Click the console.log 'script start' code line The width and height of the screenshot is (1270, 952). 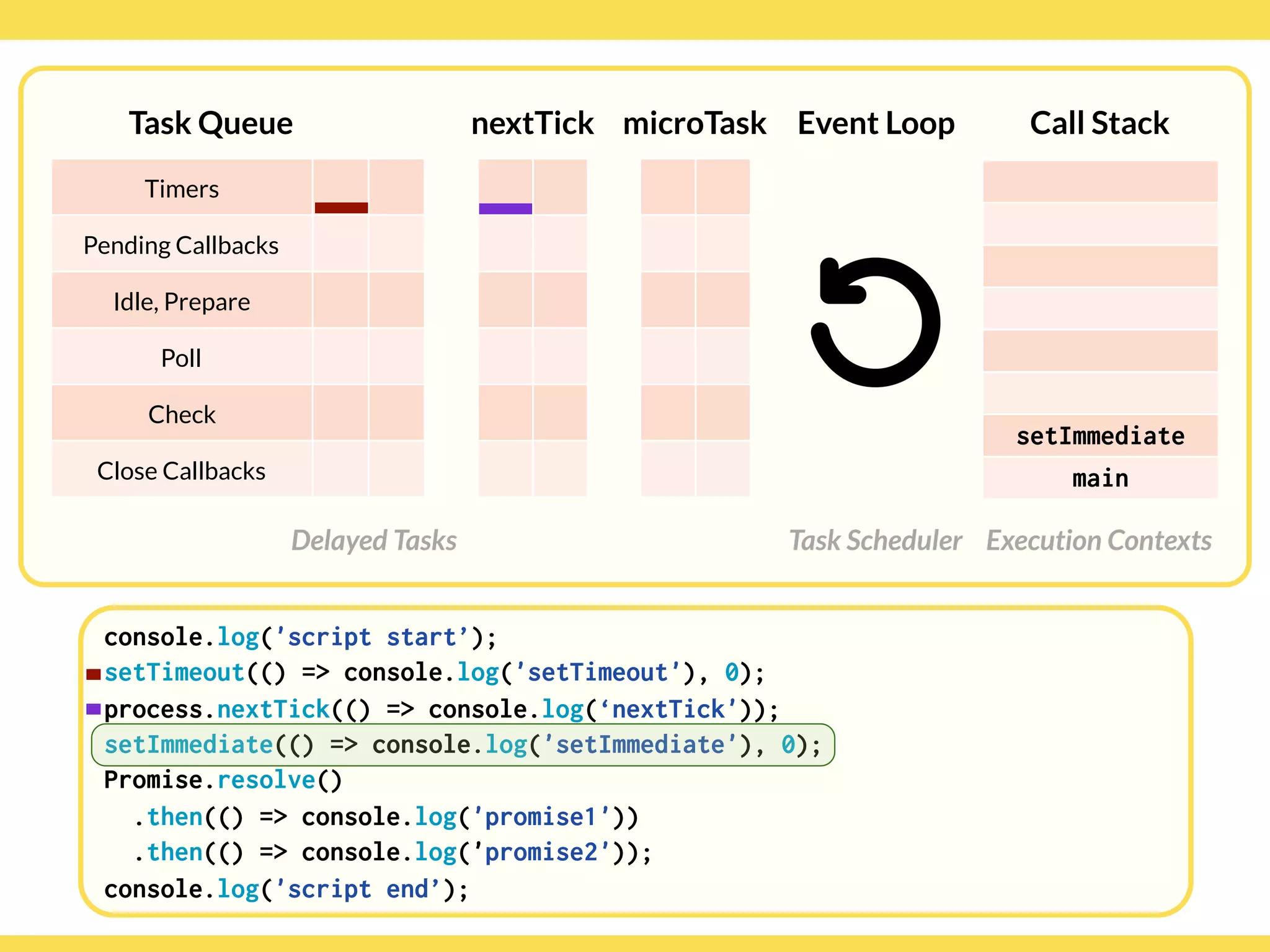pos(300,637)
